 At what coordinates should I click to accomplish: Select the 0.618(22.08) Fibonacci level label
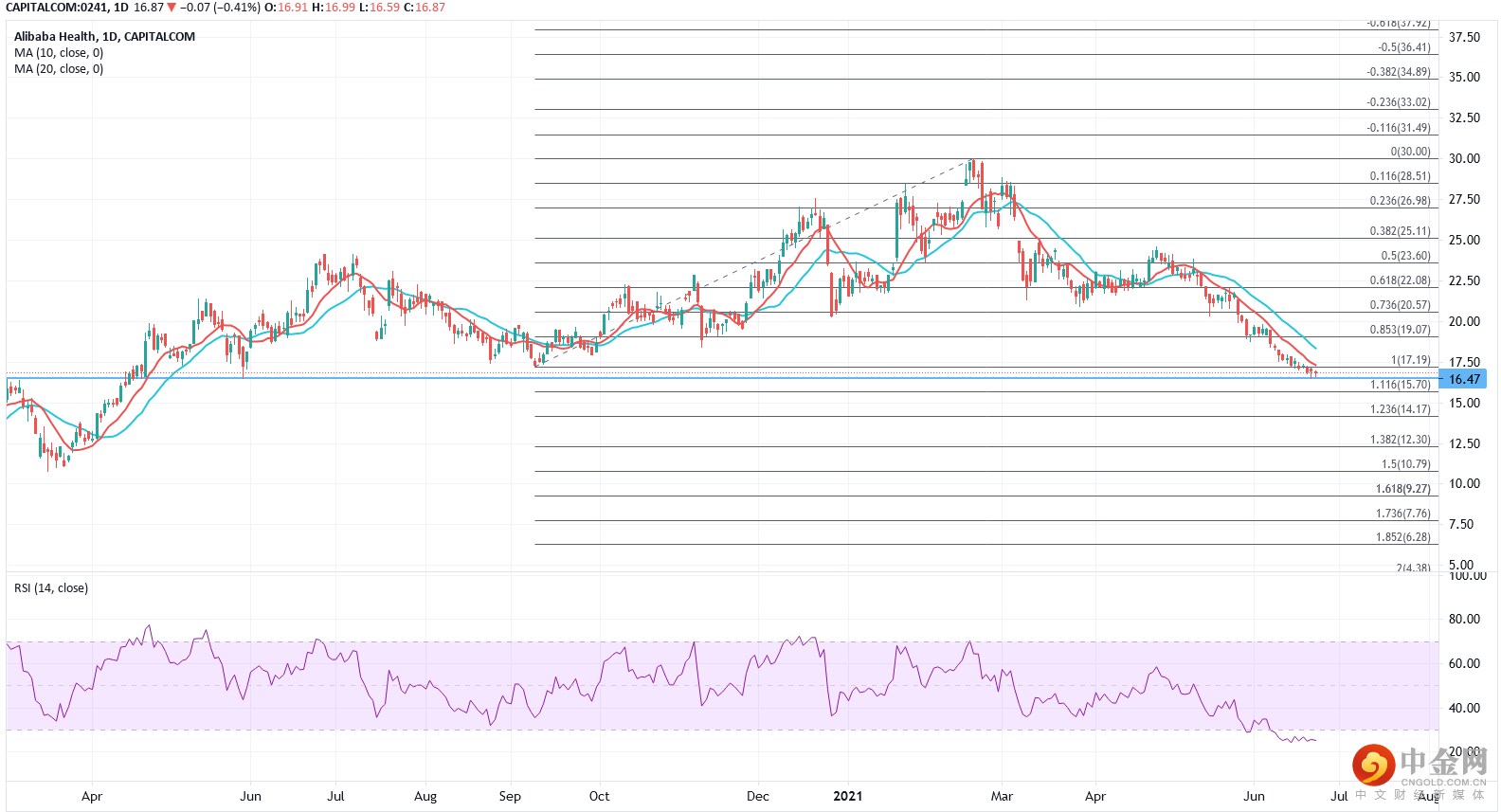click(x=1400, y=280)
